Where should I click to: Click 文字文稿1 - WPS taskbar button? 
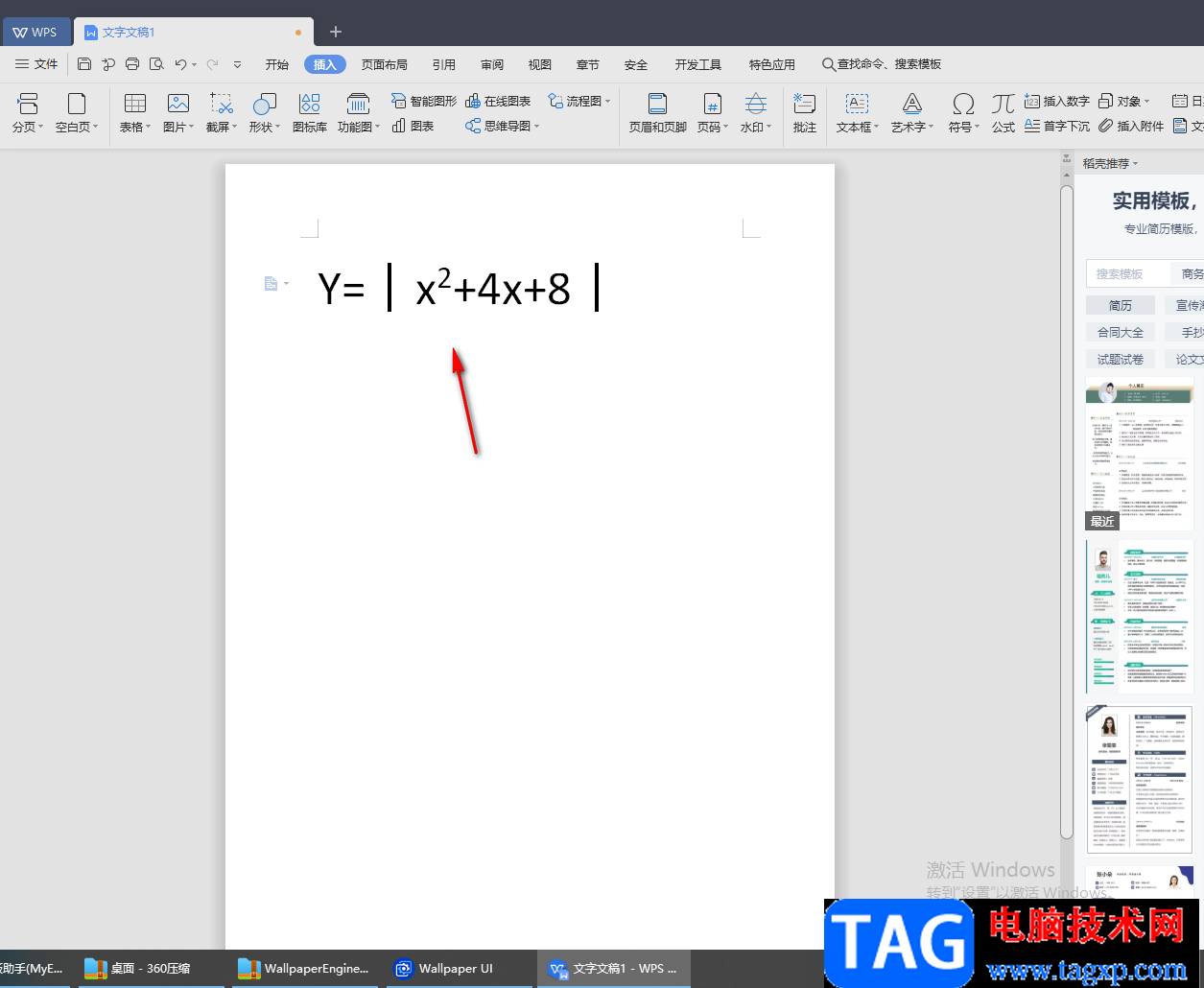pos(614,969)
